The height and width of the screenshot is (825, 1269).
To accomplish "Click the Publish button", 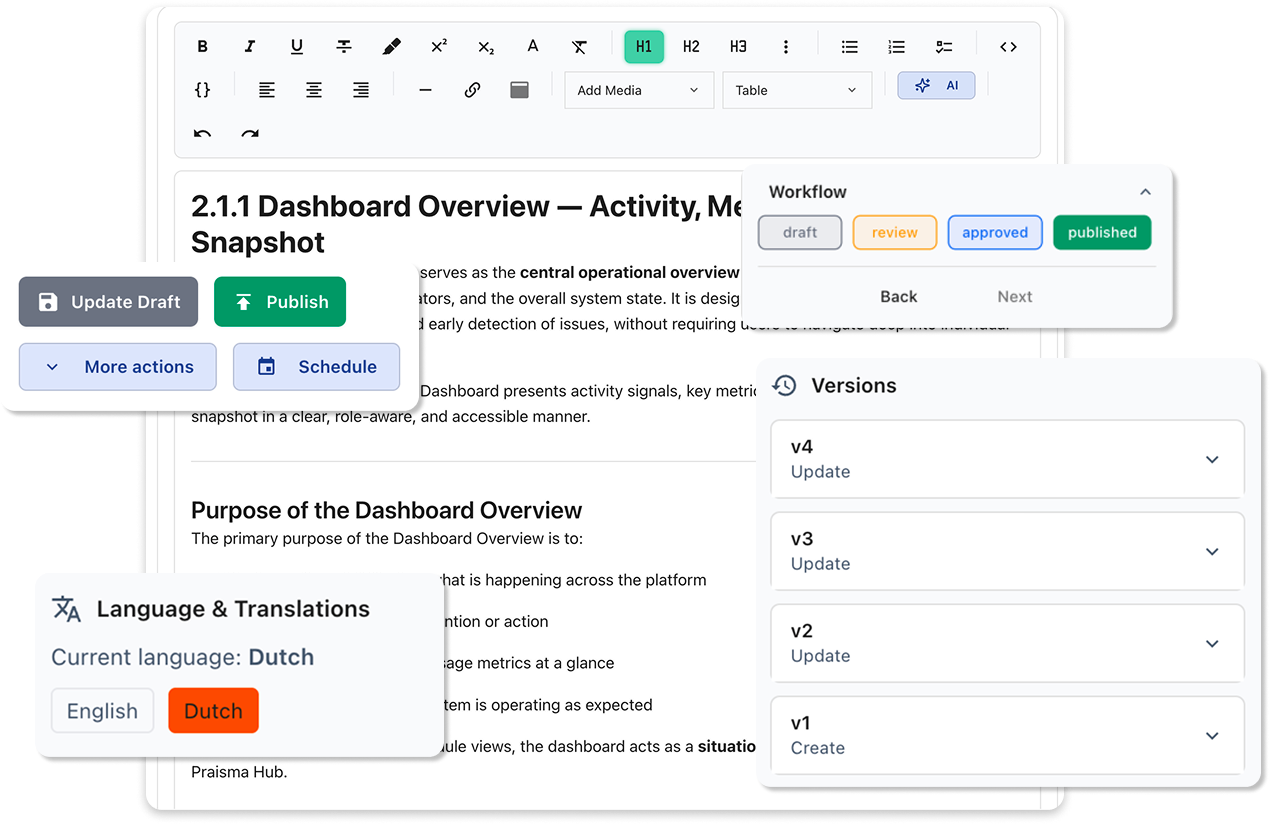I will click(280, 302).
